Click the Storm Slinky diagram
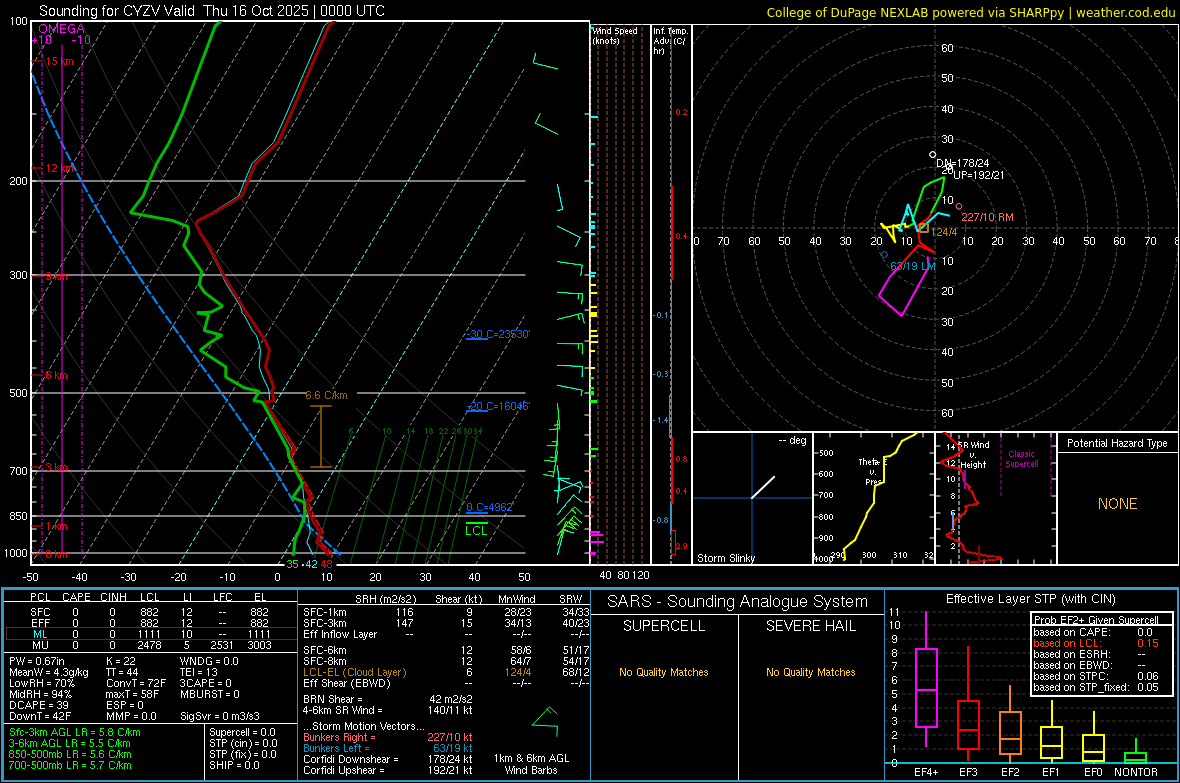This screenshot has width=1180, height=783. [x=752, y=498]
